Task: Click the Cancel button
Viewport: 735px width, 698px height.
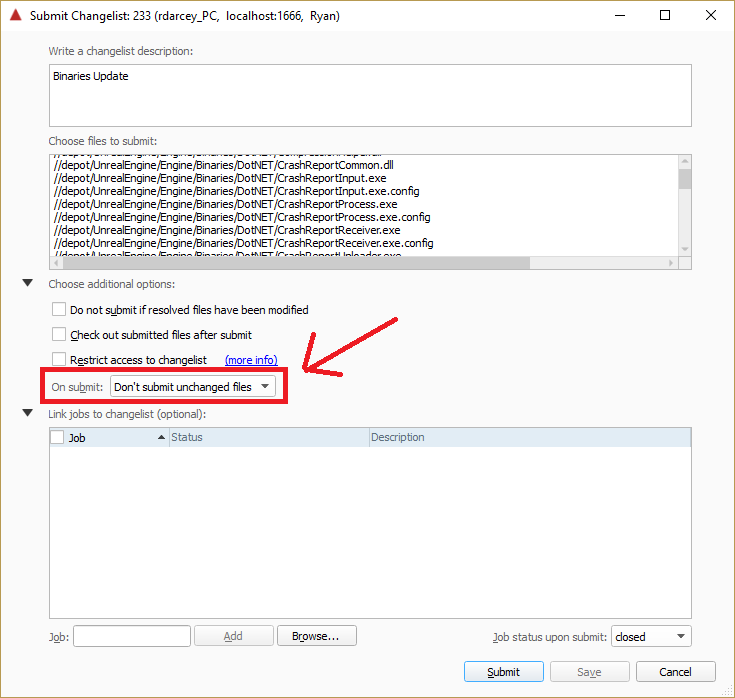Action: 675,672
